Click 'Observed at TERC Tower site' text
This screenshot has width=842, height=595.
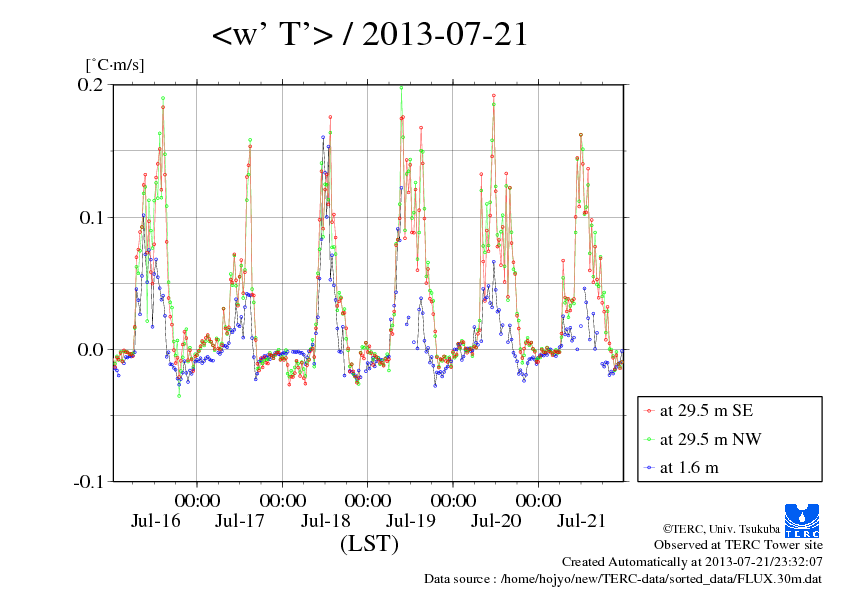(x=738, y=545)
